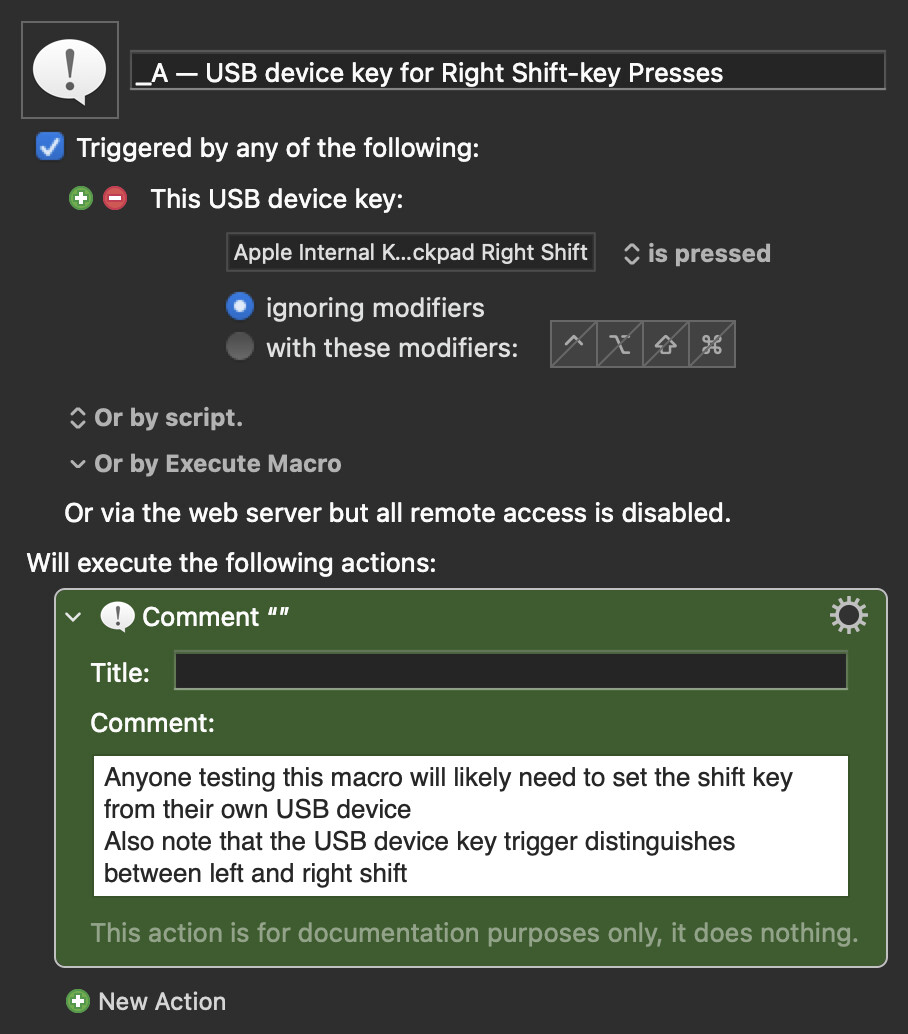Click the green add trigger button

80,198
